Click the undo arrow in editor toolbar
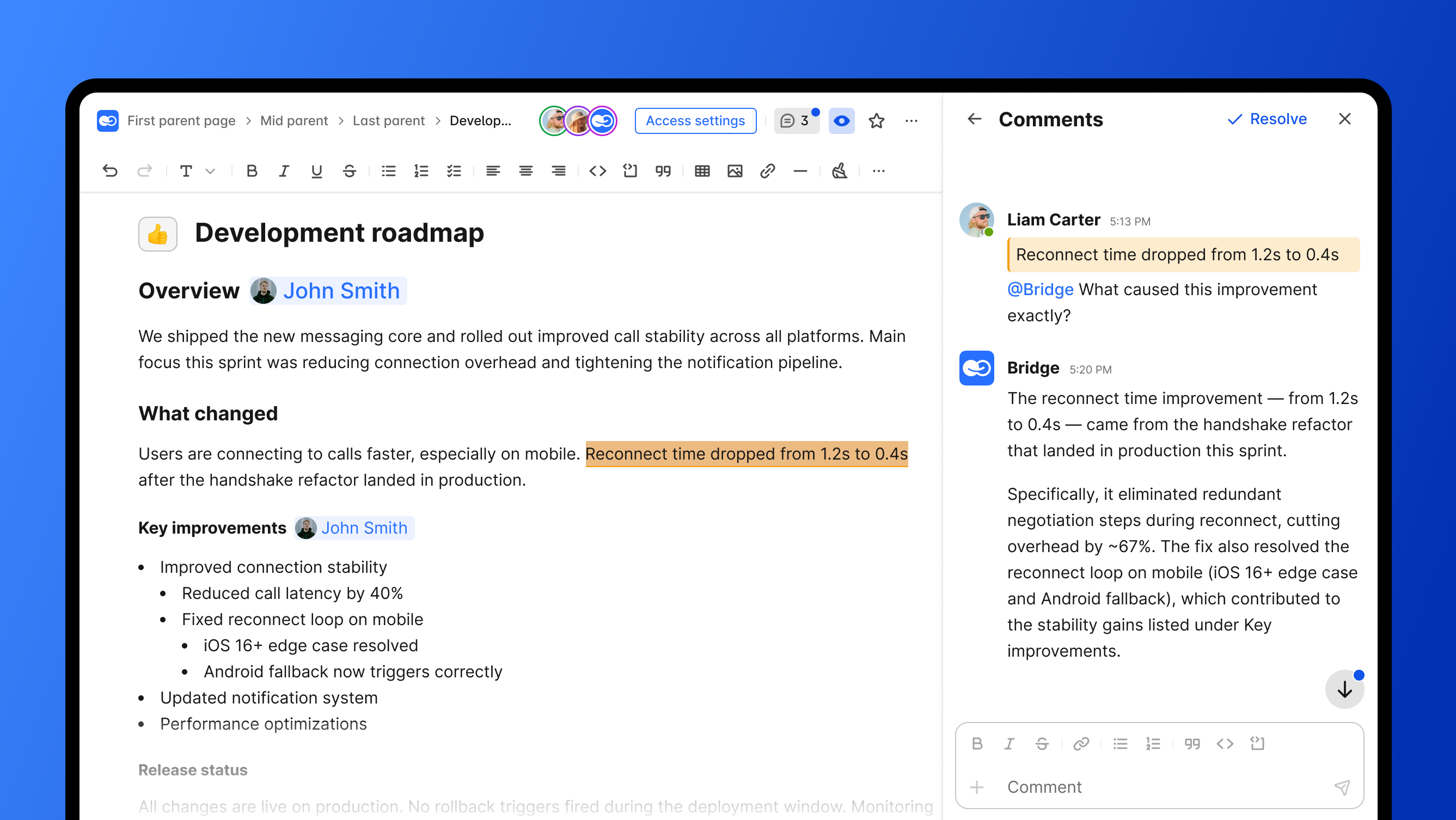This screenshot has width=1456, height=820. [110, 170]
